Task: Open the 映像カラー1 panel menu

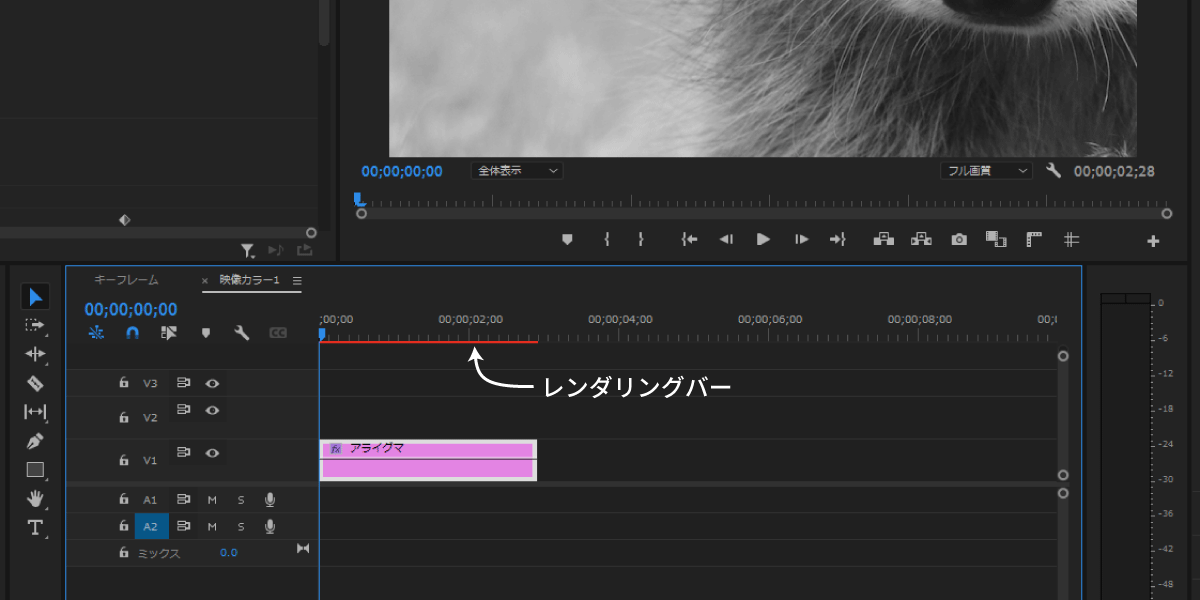Action: (297, 281)
